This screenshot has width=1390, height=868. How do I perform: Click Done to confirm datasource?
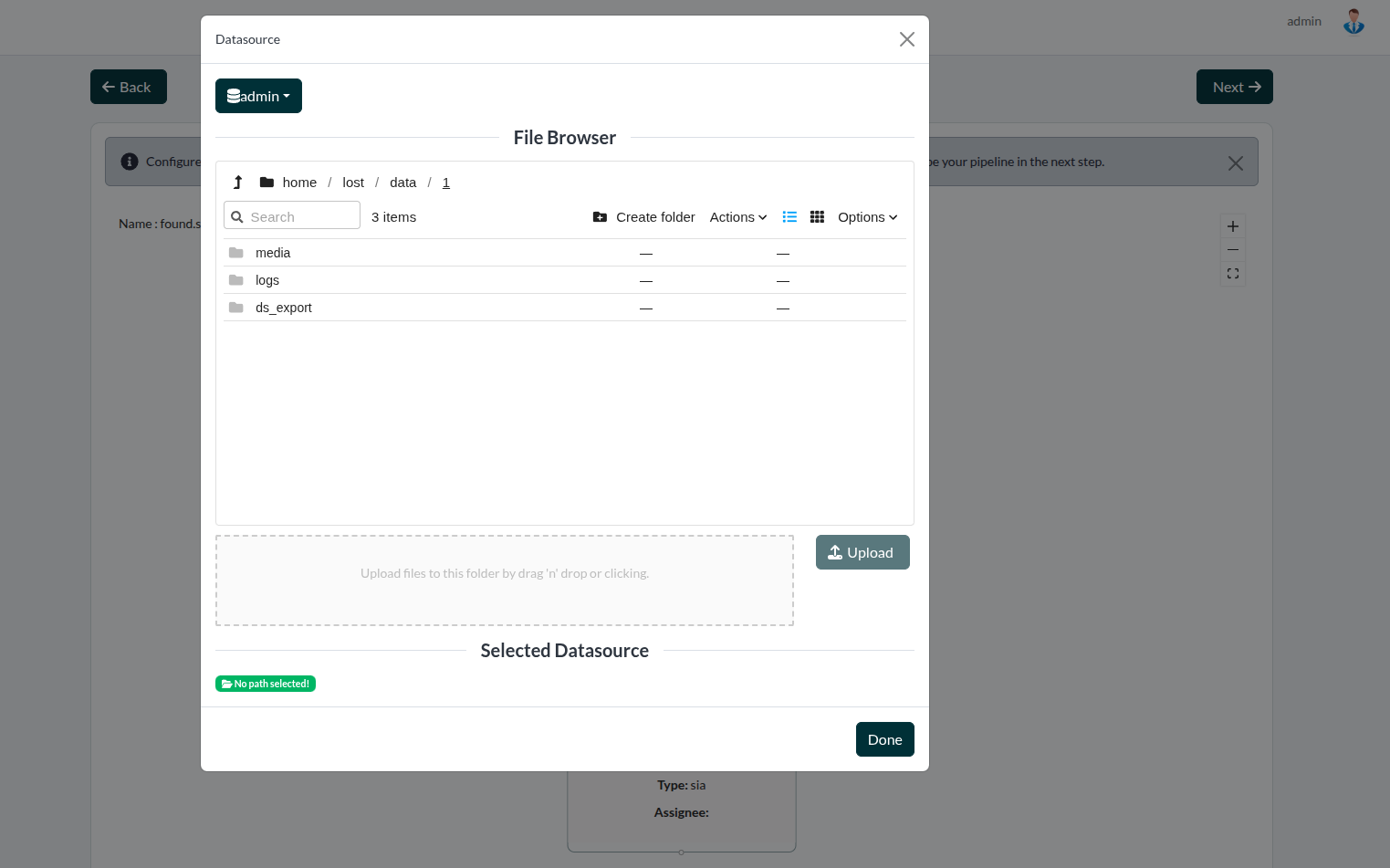[884, 739]
